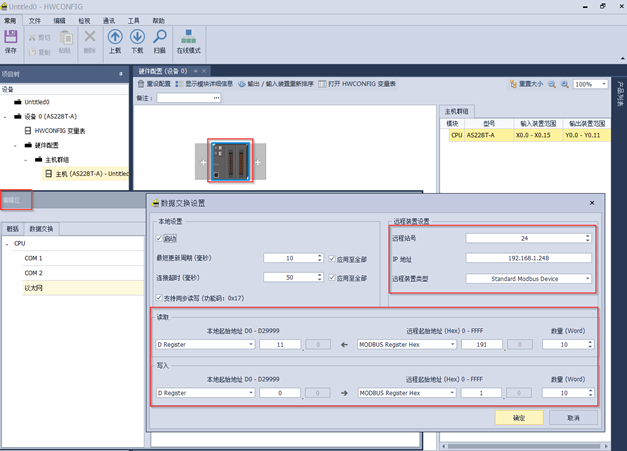Click the 保存 (Save) toolbar icon
Viewport: 627px width, 451px height.
click(11, 41)
